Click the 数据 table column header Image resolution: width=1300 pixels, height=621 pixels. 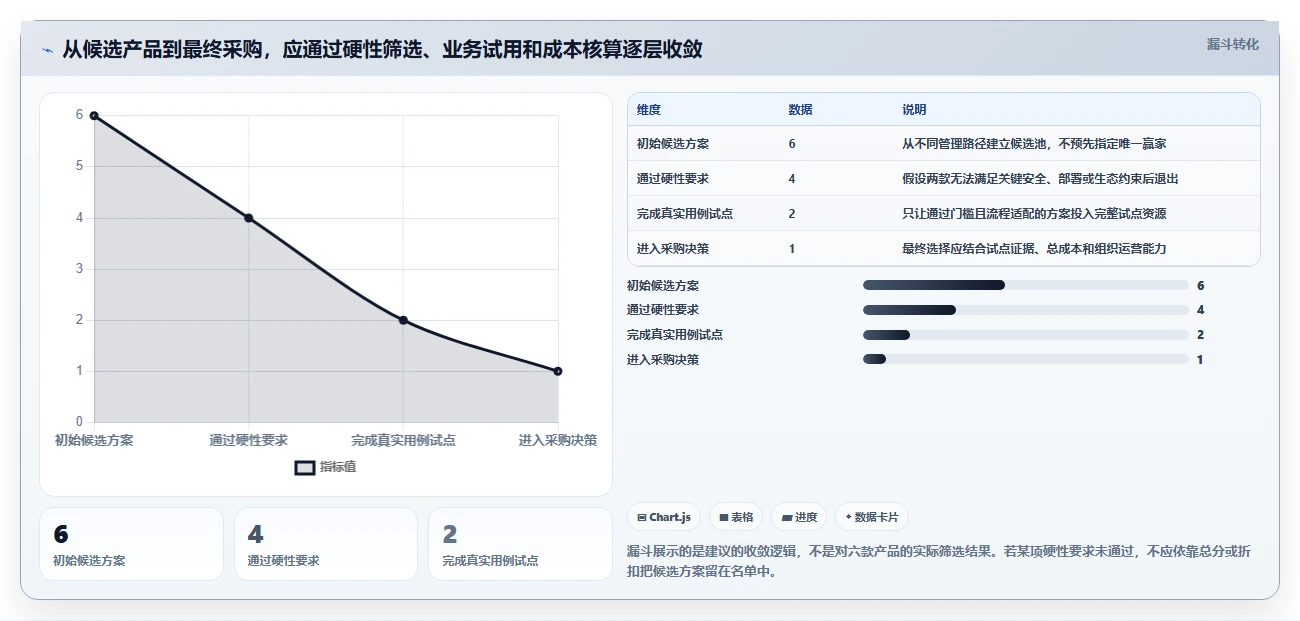coord(800,110)
